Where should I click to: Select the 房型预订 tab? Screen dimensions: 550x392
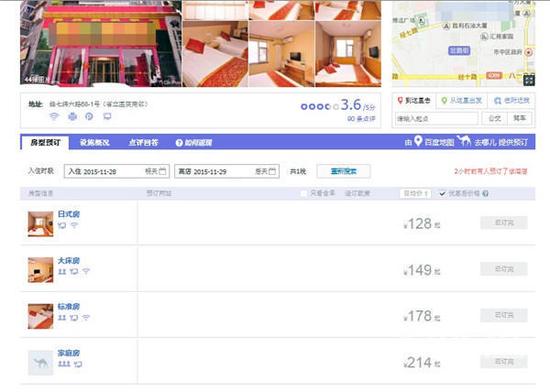point(45,142)
